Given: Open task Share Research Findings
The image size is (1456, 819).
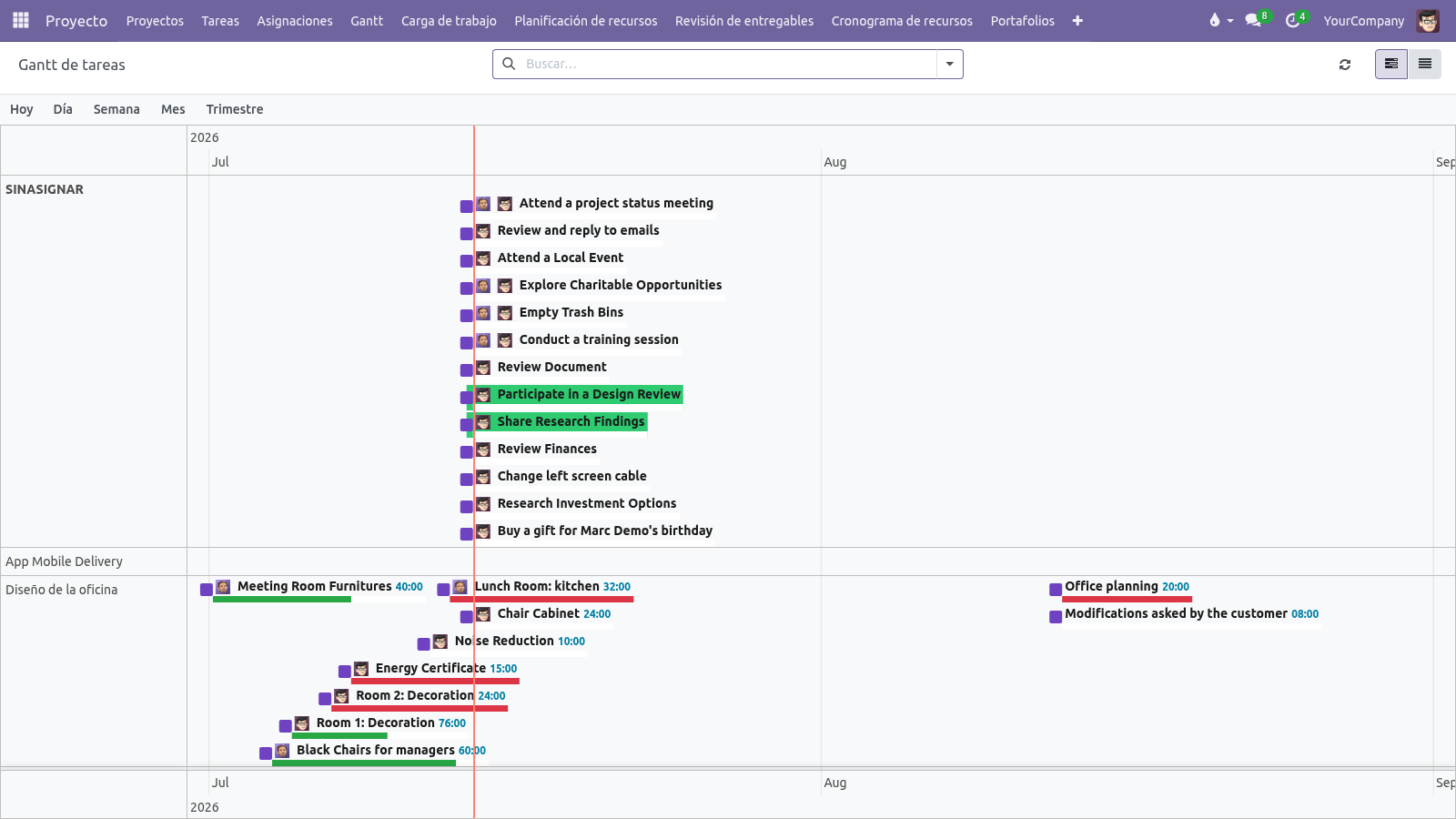Looking at the screenshot, I should [x=571, y=421].
